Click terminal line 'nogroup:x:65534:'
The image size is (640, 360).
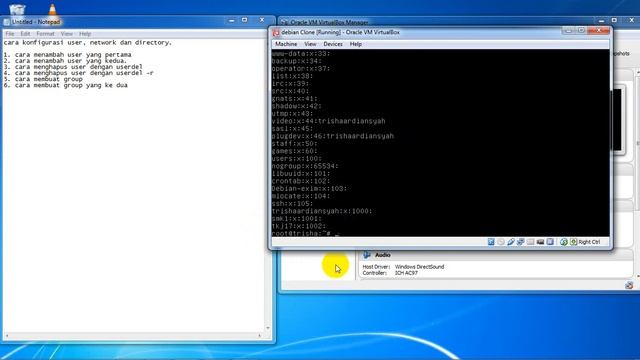click(305, 166)
